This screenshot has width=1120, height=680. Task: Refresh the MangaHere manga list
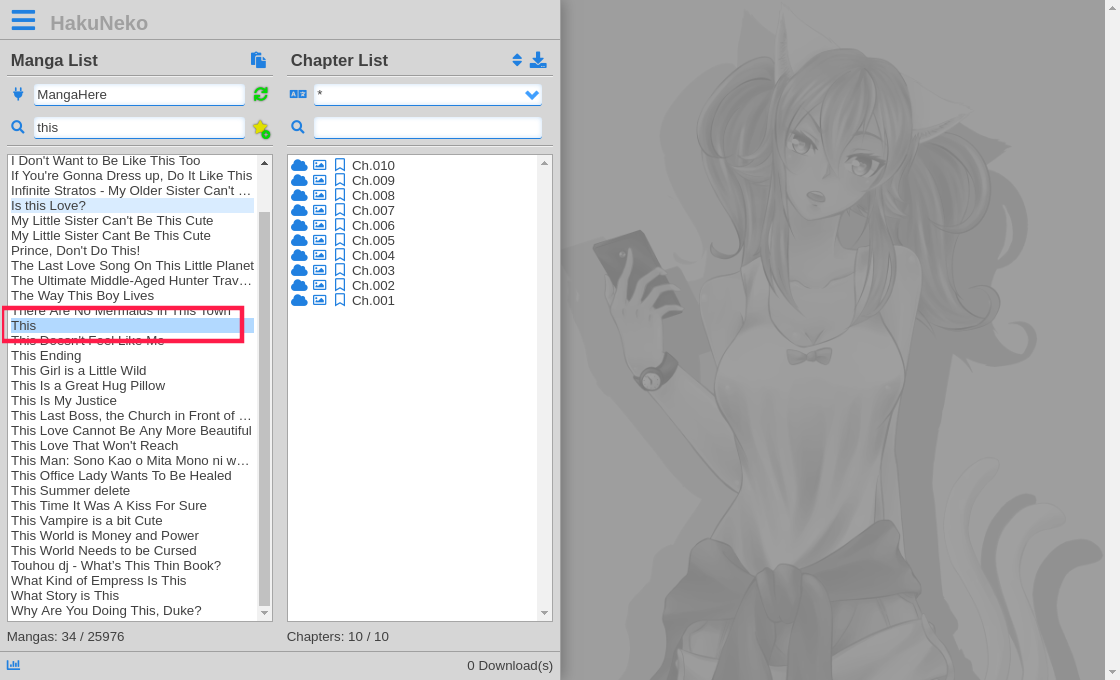coord(260,94)
